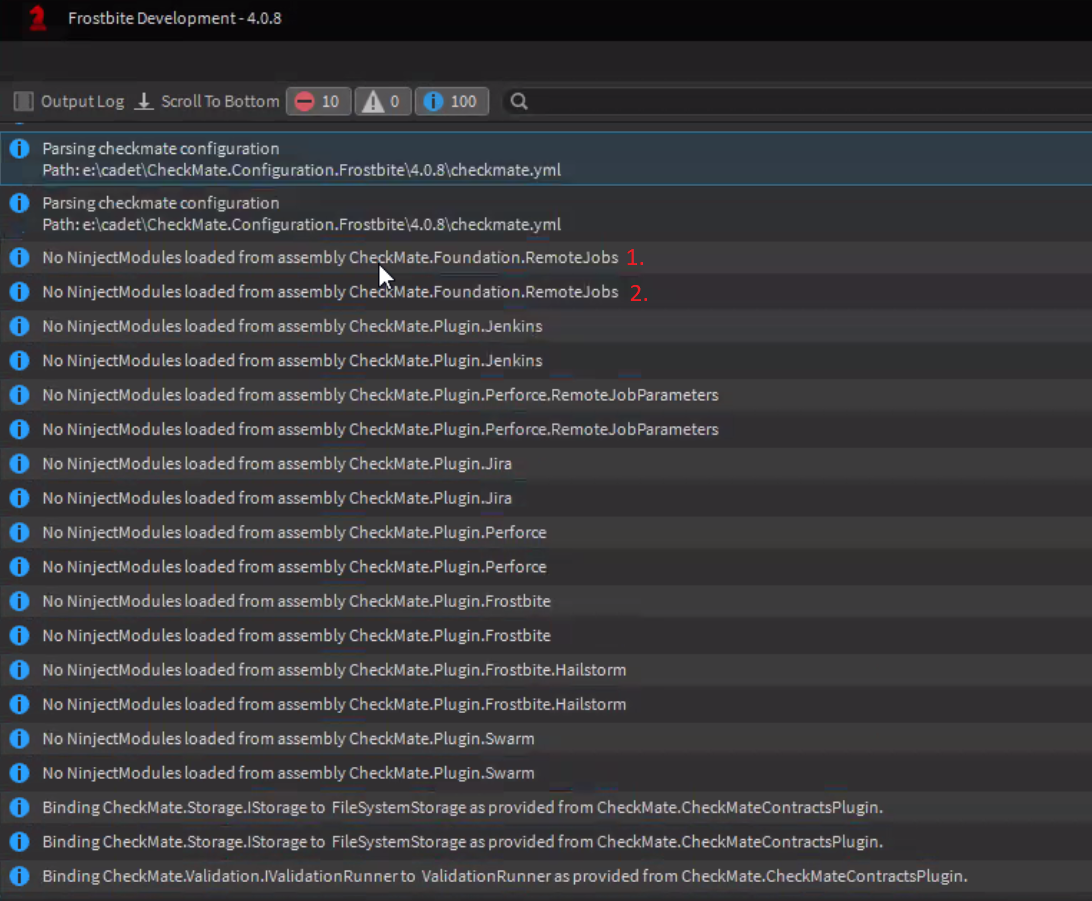The image size is (1092, 901).
Task: Select Binding IValidationRunner to ValidationRunner entry
Action: [546, 876]
